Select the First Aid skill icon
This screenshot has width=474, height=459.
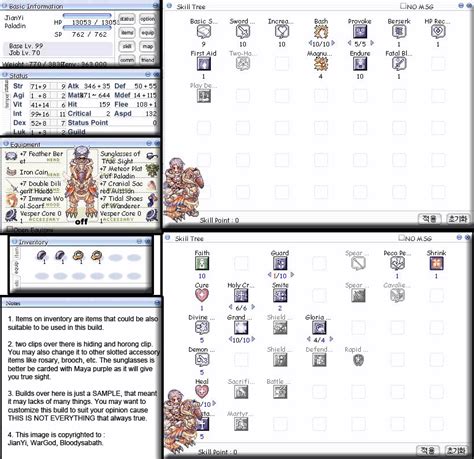[204, 64]
